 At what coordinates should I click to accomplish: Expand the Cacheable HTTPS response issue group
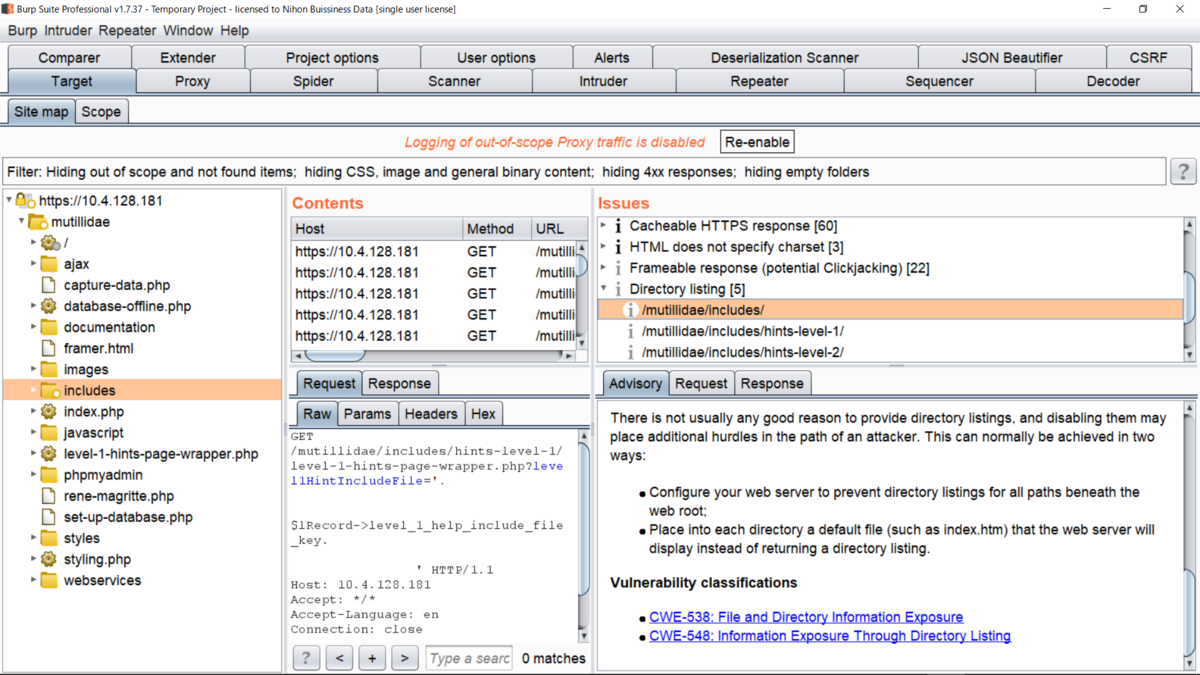[x=604, y=226]
